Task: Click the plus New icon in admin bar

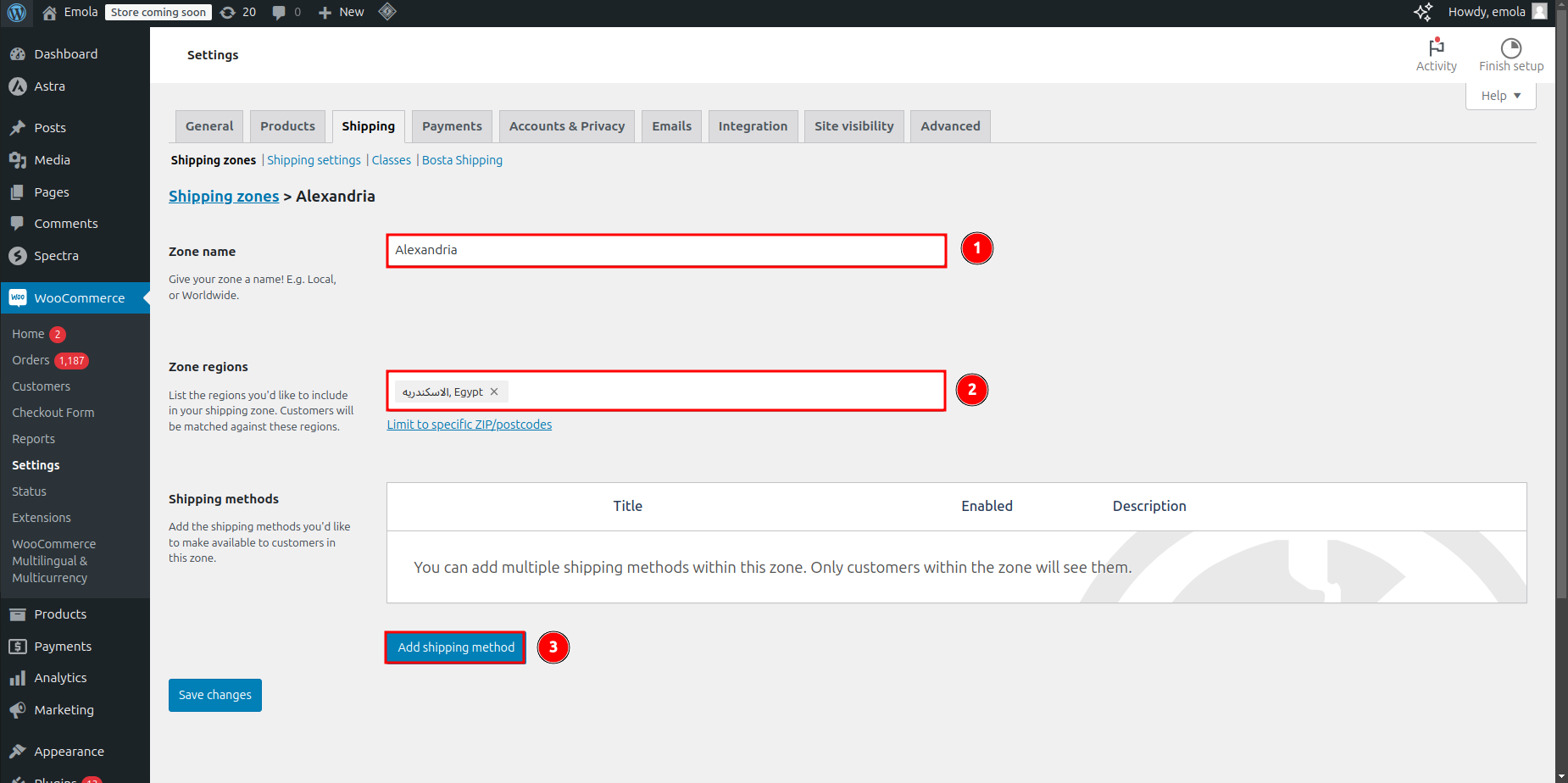Action: (325, 13)
